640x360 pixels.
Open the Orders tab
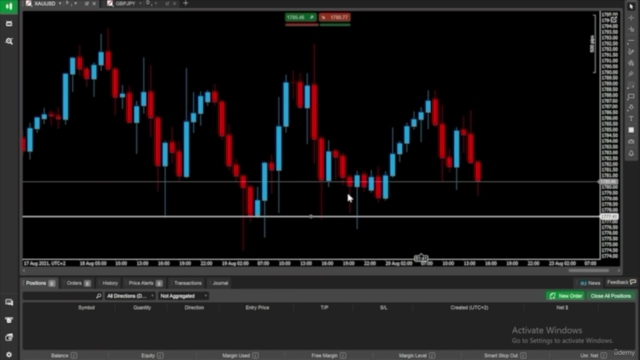pyautogui.click(x=78, y=283)
